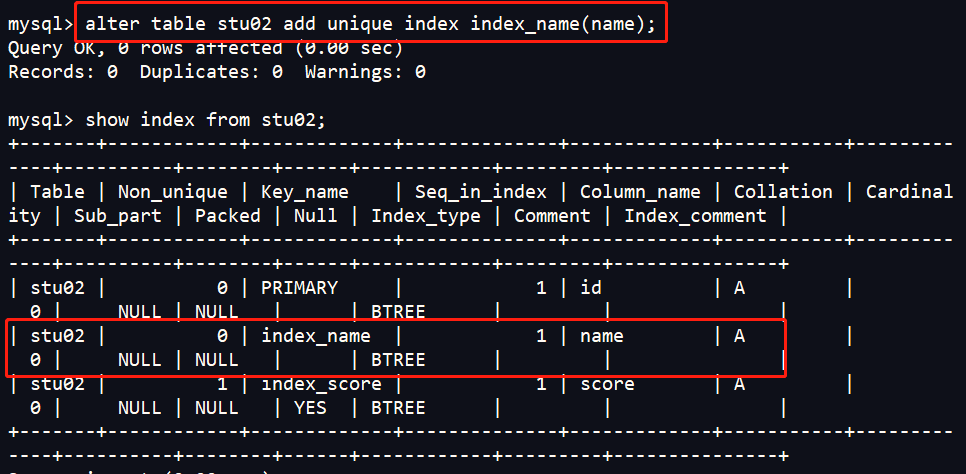966x474 pixels.
Task: Click the 'Records: 0' text
Action: tap(63, 72)
